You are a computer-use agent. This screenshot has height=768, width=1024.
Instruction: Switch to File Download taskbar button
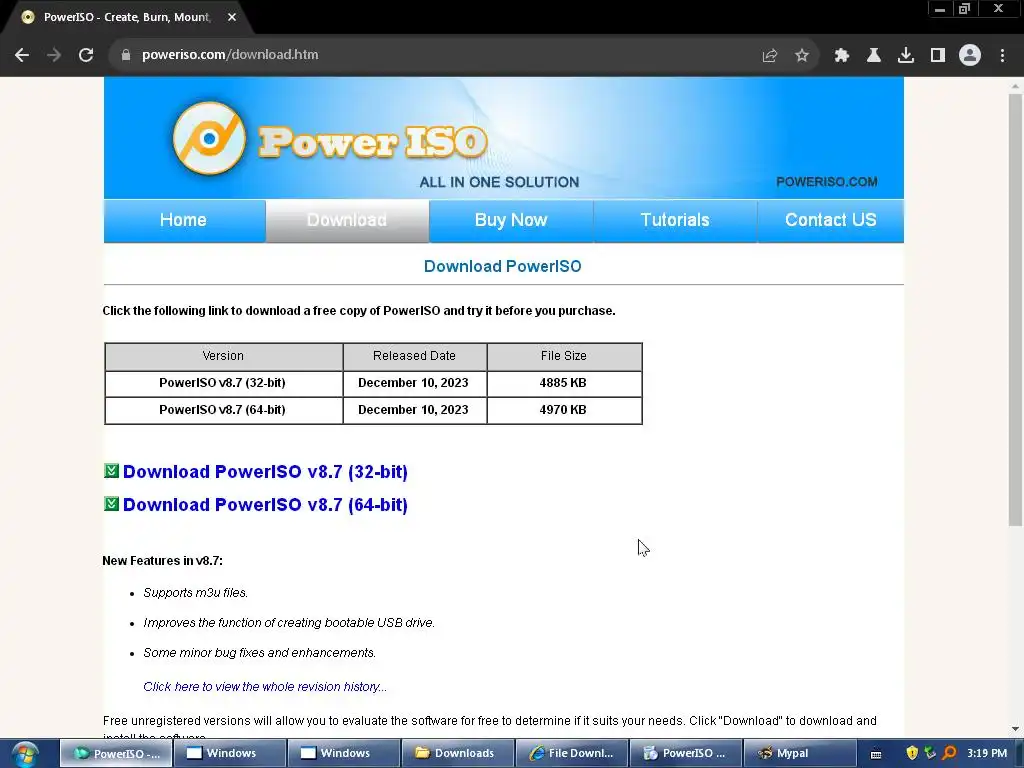tap(572, 754)
